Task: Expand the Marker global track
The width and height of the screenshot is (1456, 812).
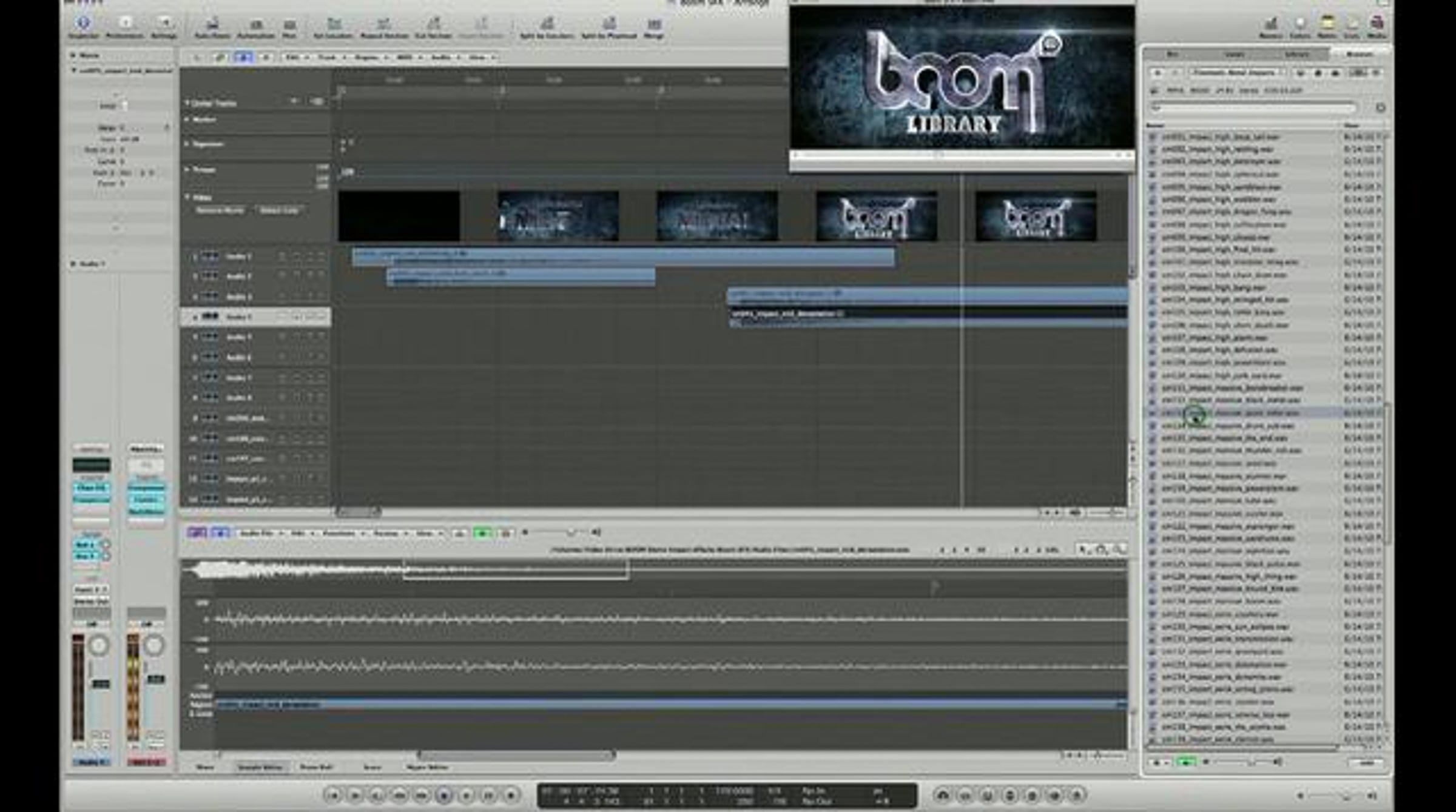Action: coord(187,119)
